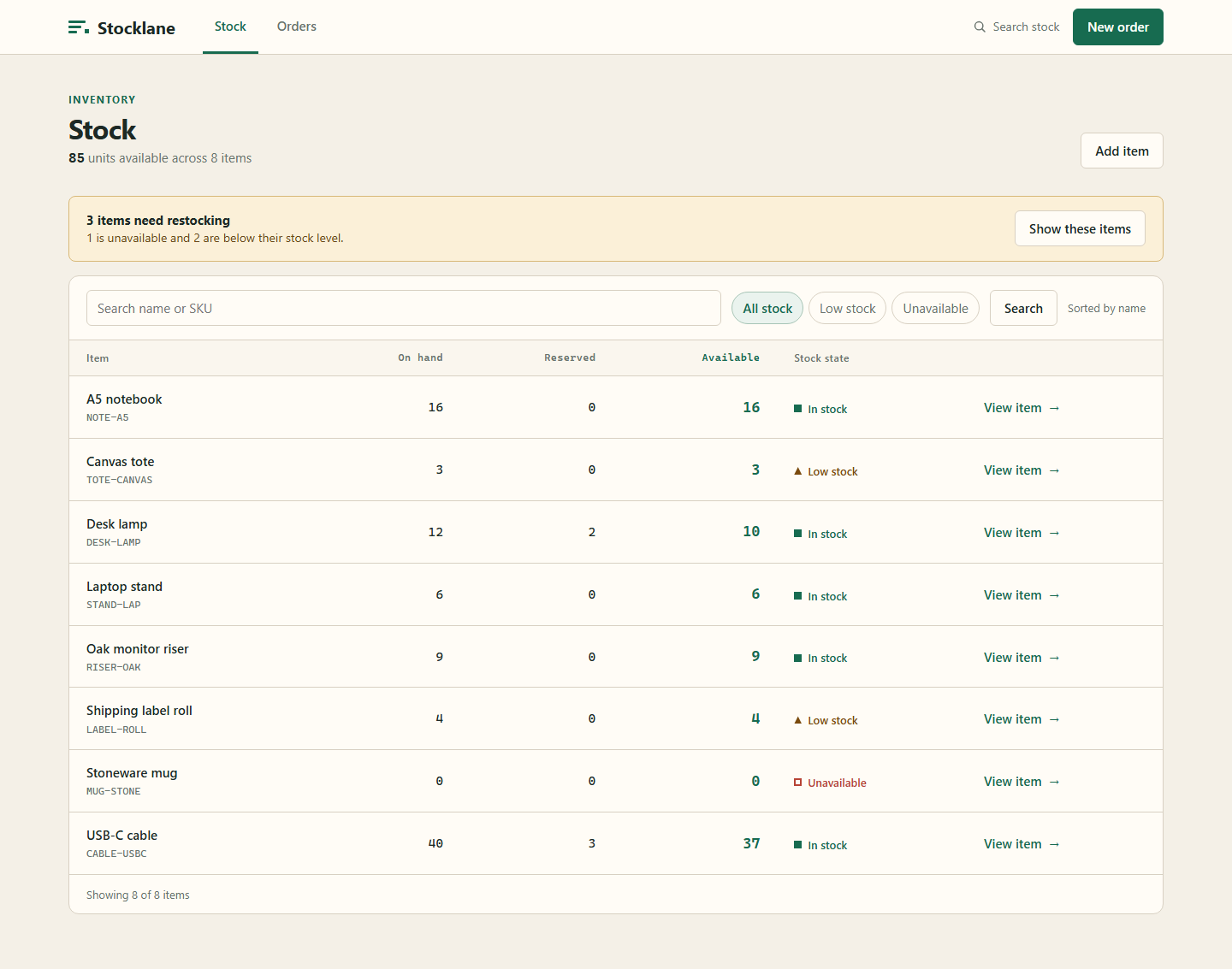Switch to the Orders tab
Viewport: 1232px width, 969px height.
tap(297, 27)
